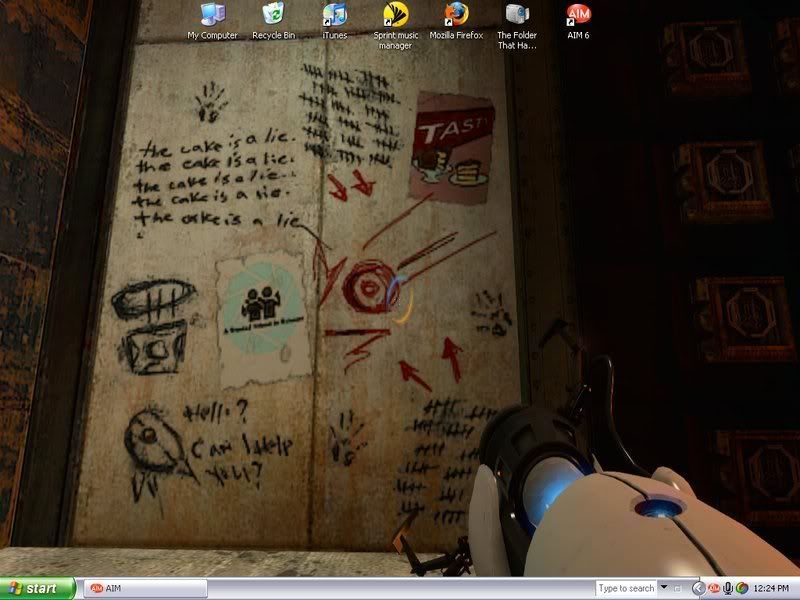Click the "Type to search" deskbar field
Viewport: 800px width, 600px height.
[626, 588]
